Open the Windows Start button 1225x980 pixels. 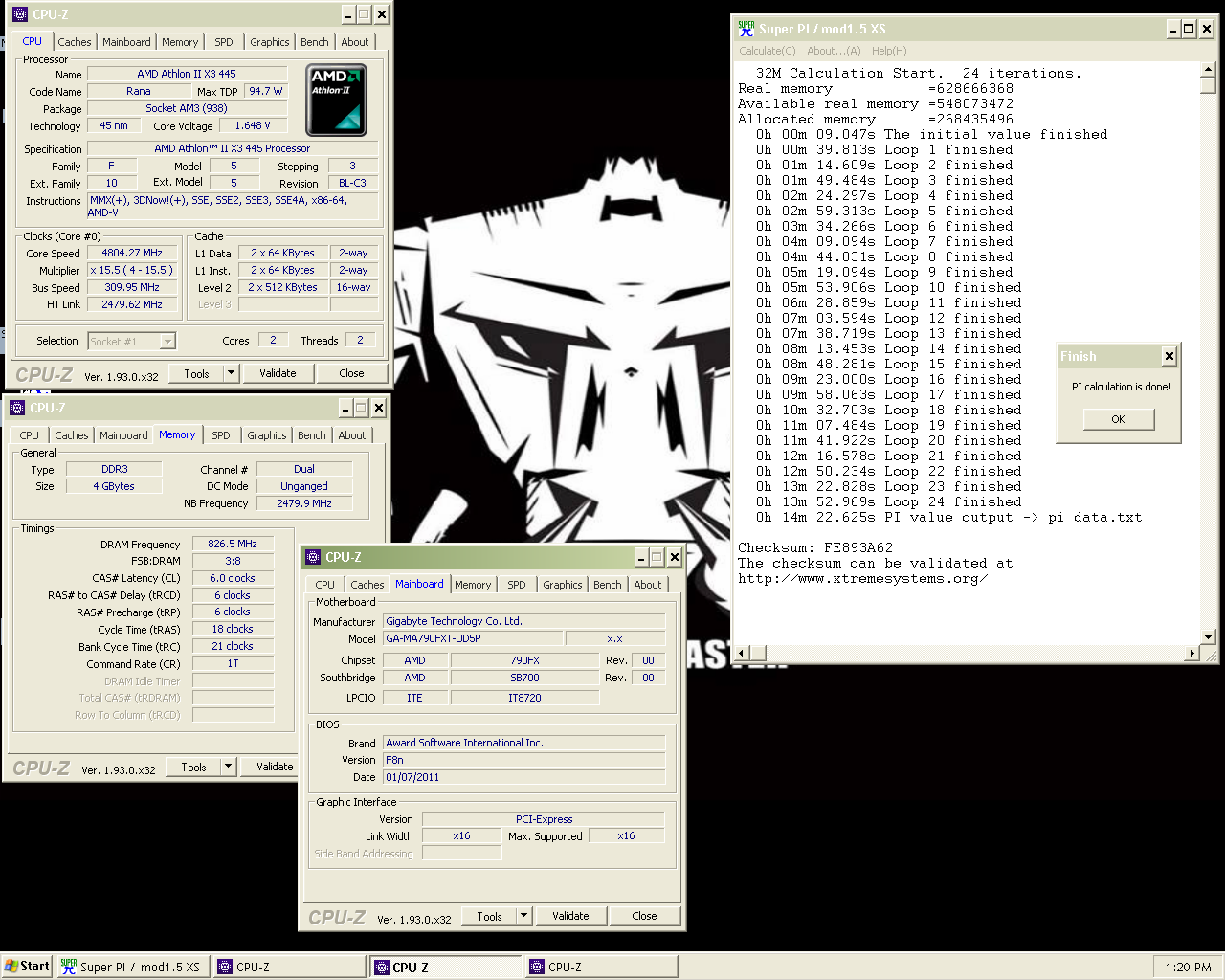tap(27, 967)
